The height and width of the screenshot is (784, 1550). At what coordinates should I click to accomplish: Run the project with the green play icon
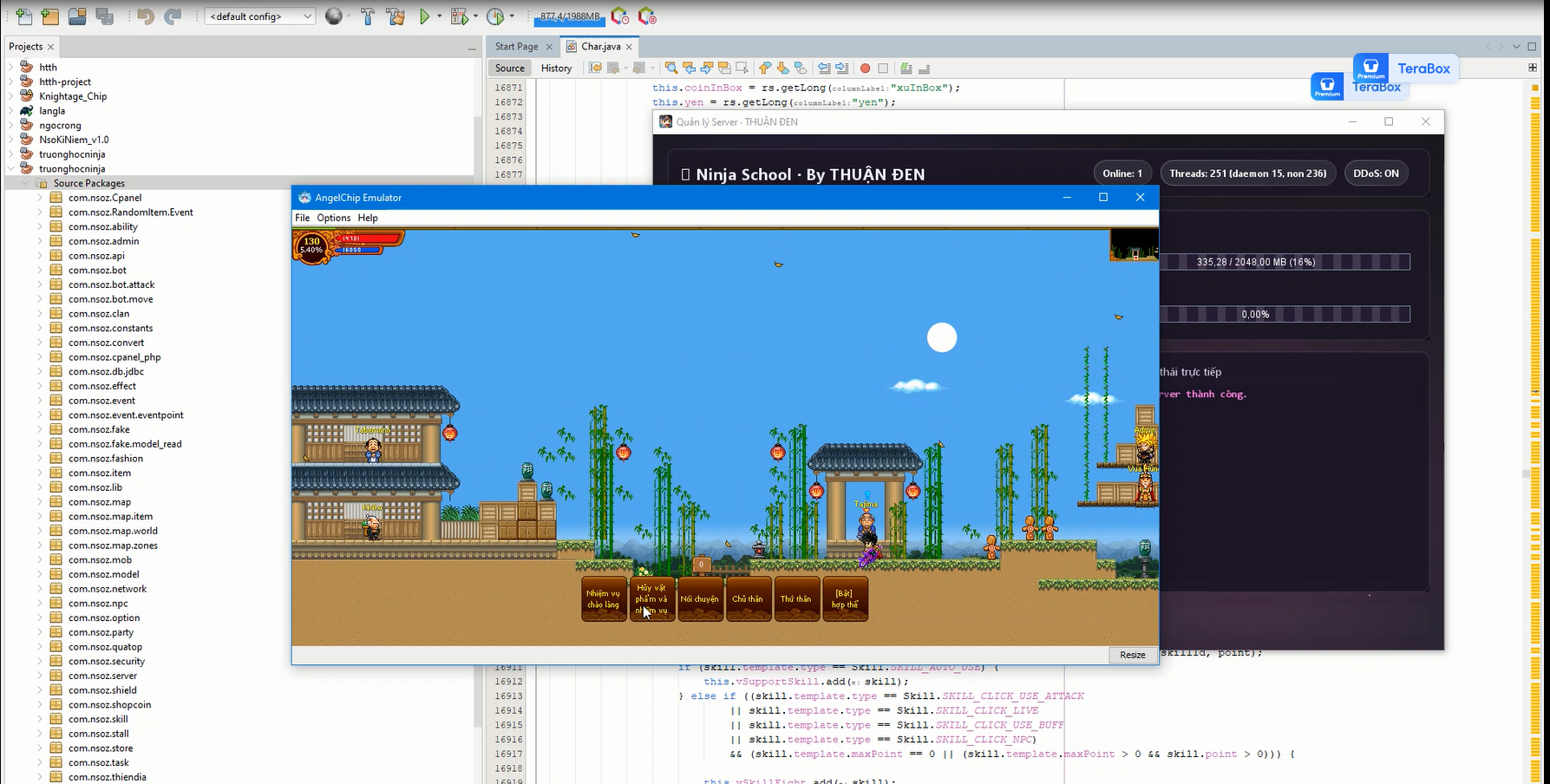coord(425,16)
